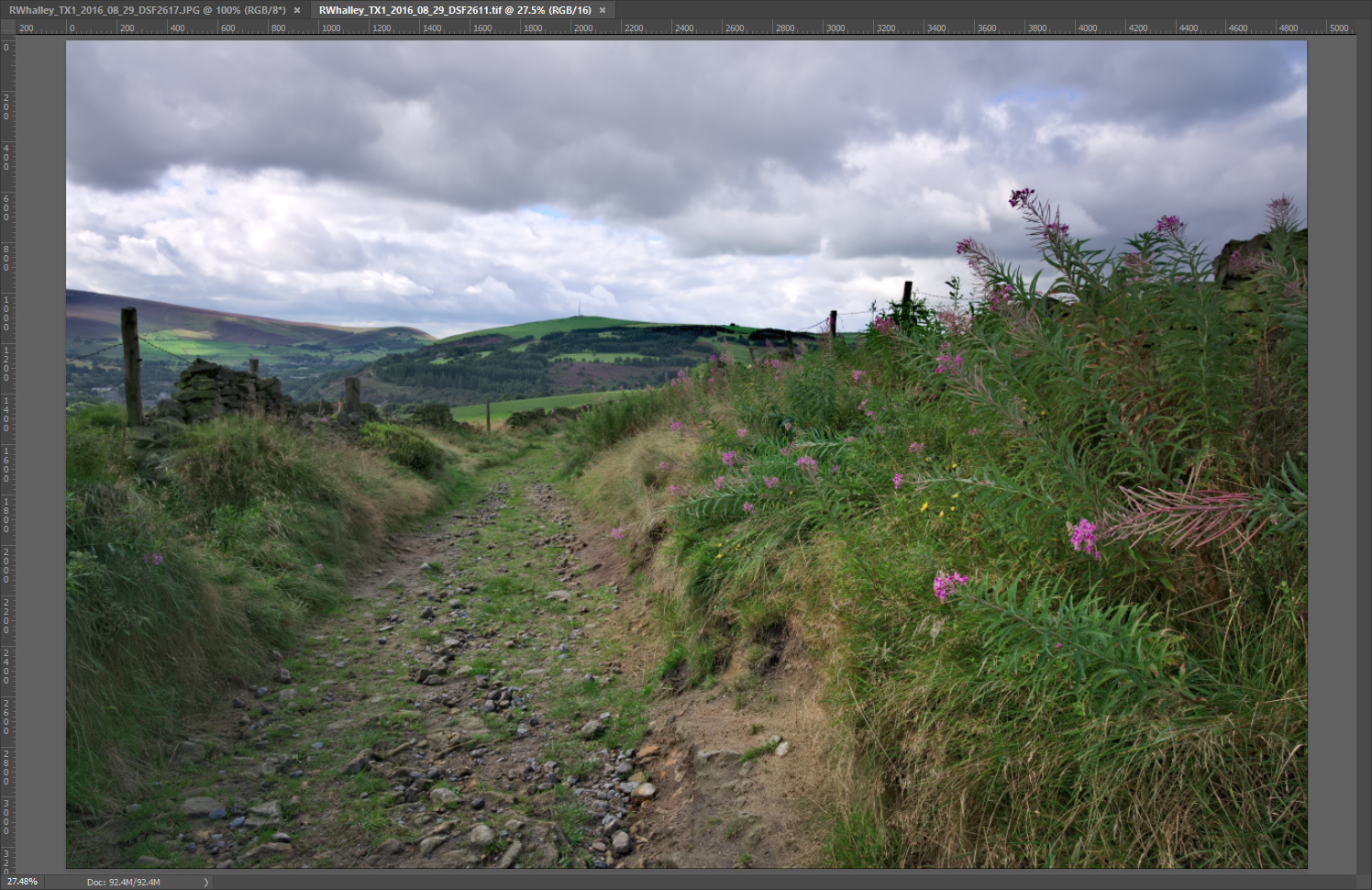Close the DSF2611.tif document tab
The width and height of the screenshot is (1372, 890).
[603, 10]
